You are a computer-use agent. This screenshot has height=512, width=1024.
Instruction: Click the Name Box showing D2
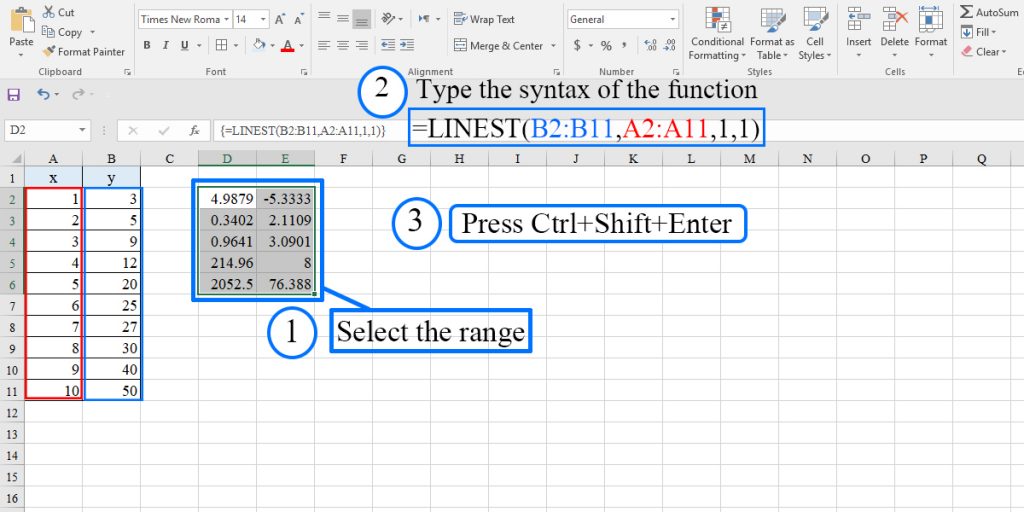(x=47, y=130)
